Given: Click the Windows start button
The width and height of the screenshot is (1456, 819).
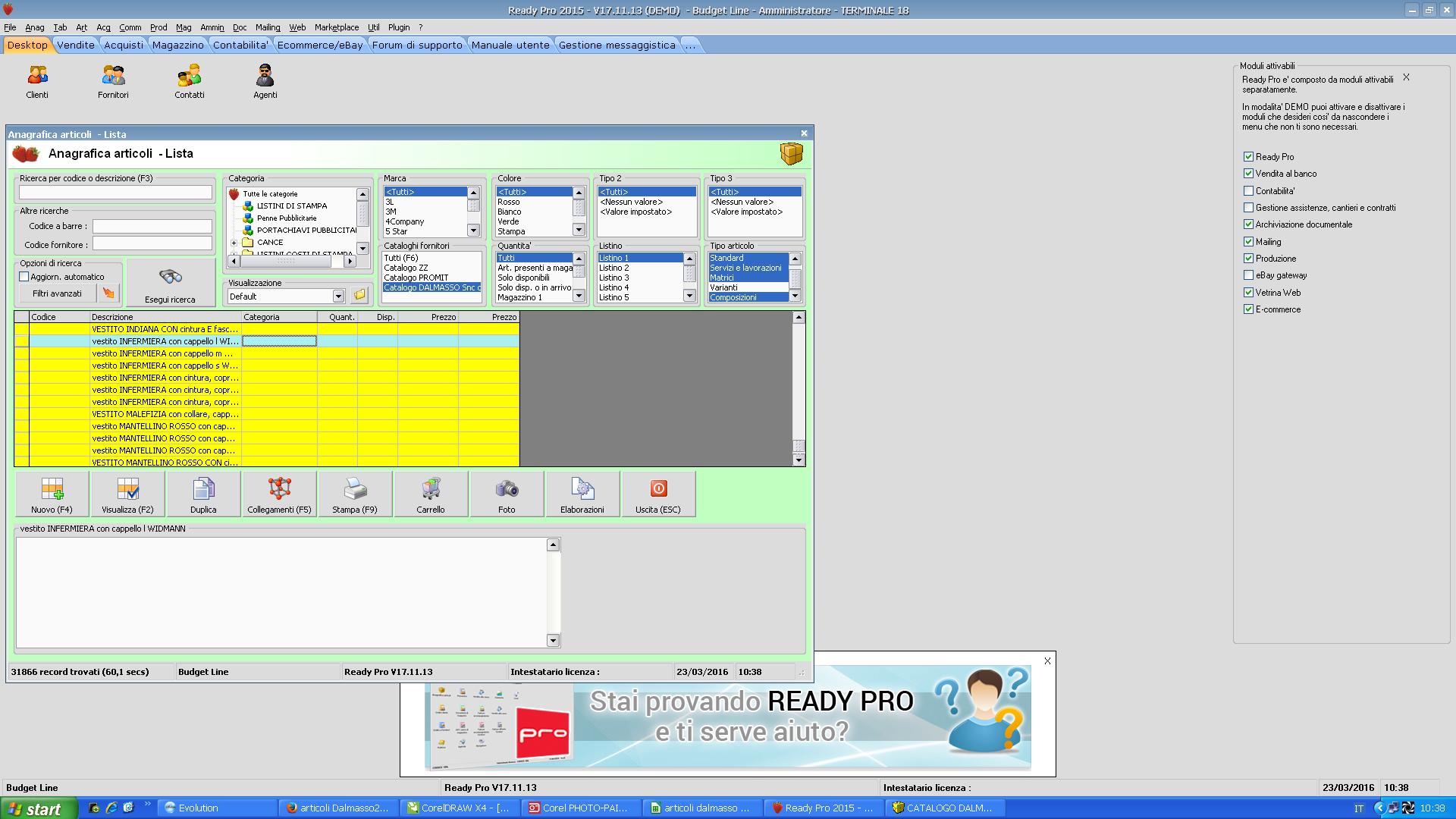Looking at the screenshot, I should tap(38, 808).
